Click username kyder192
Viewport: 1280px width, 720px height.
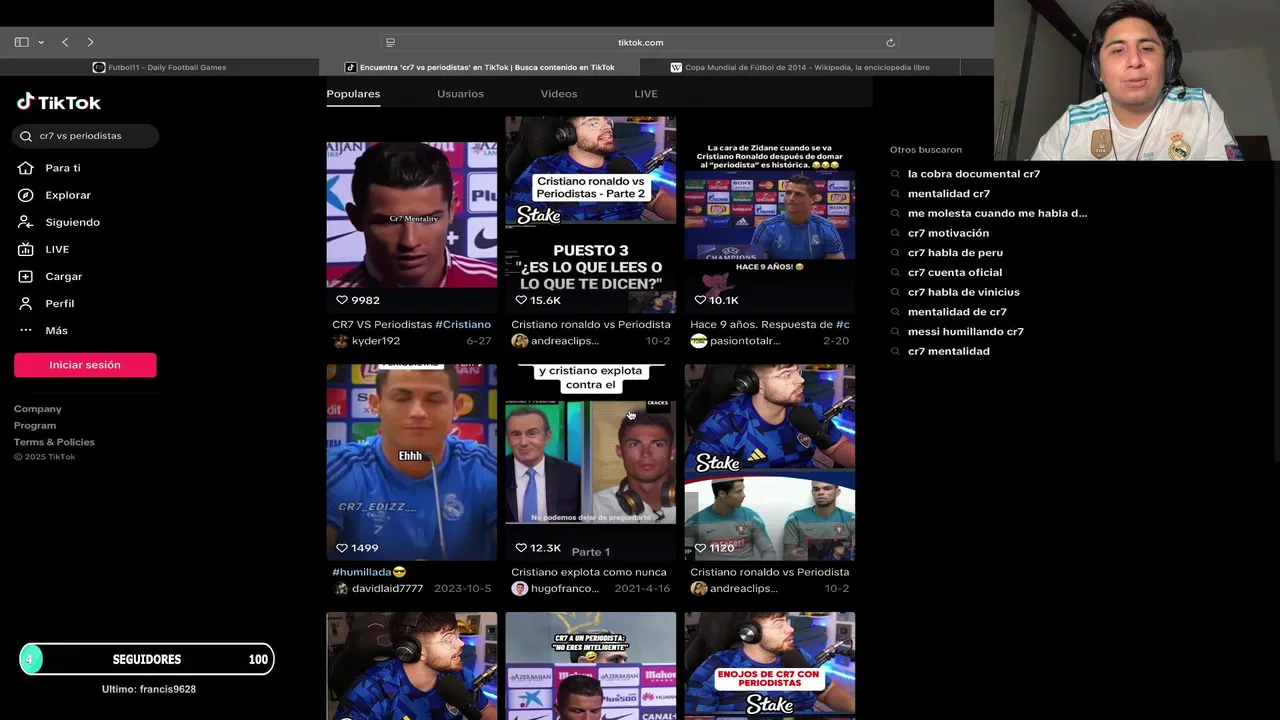click(376, 341)
